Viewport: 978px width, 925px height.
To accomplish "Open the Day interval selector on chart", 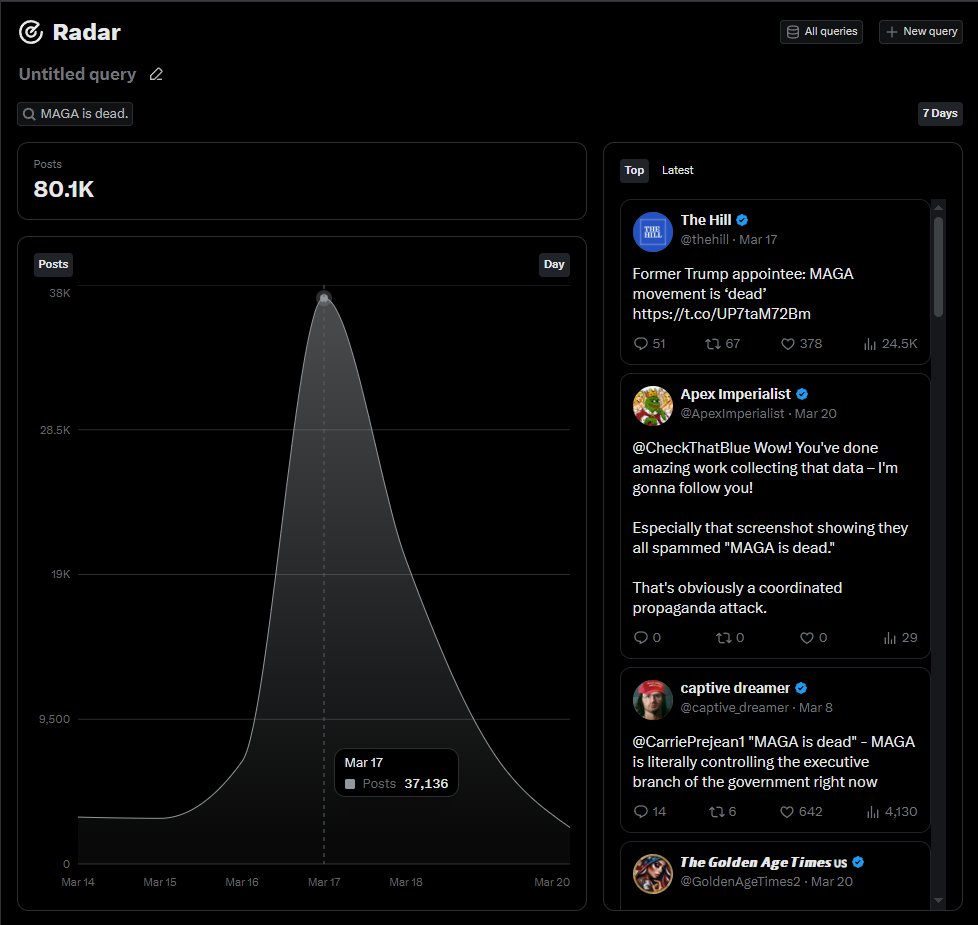I will [554, 264].
